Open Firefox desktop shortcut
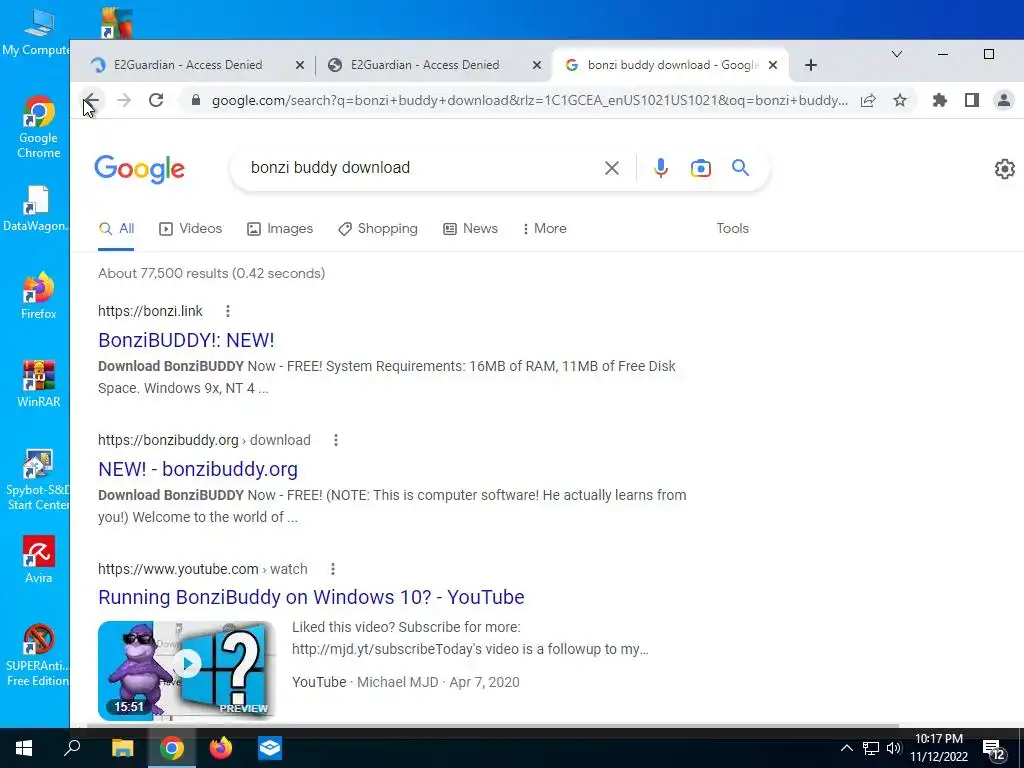 (x=38, y=296)
